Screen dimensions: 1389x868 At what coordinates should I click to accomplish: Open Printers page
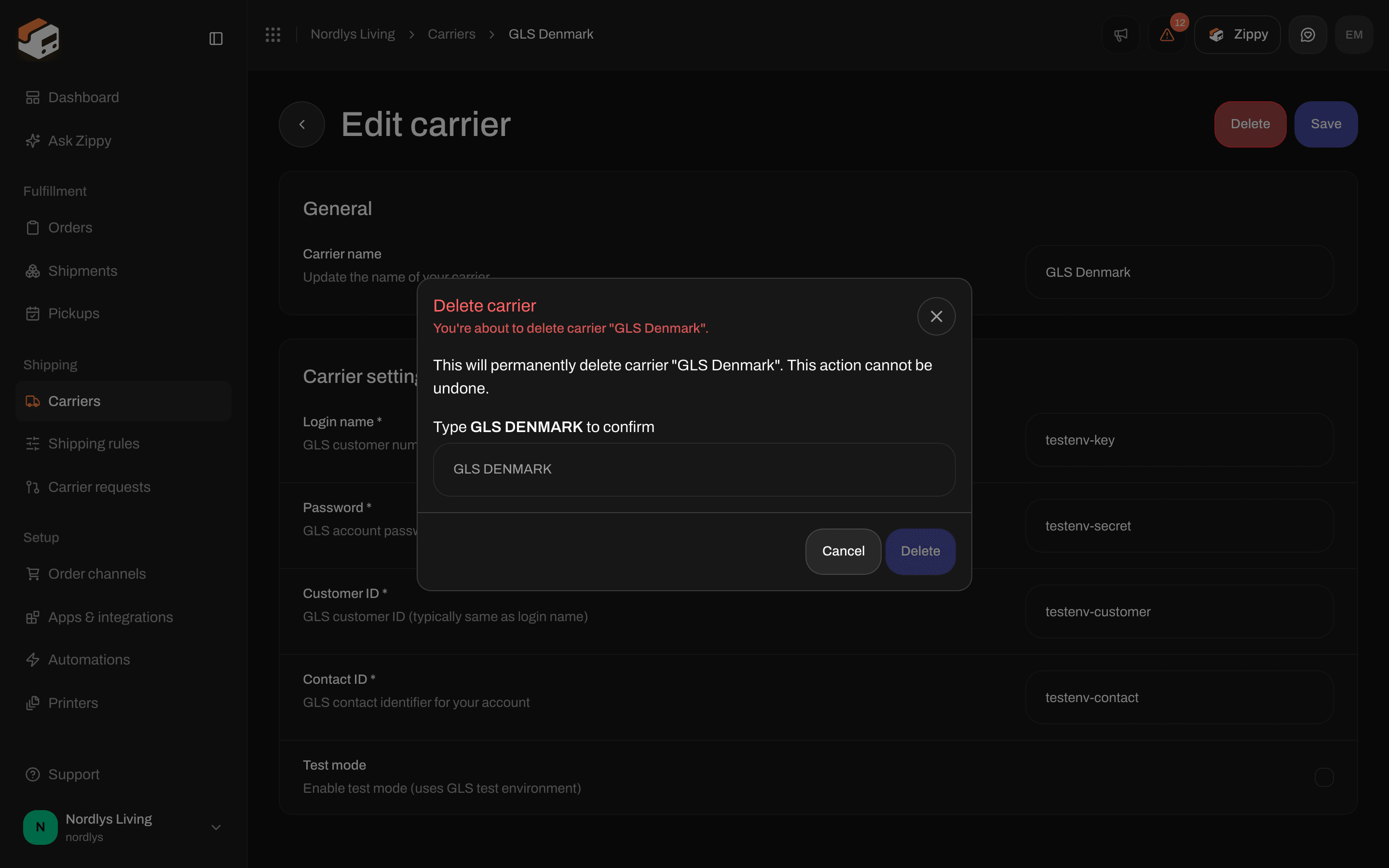(123, 703)
